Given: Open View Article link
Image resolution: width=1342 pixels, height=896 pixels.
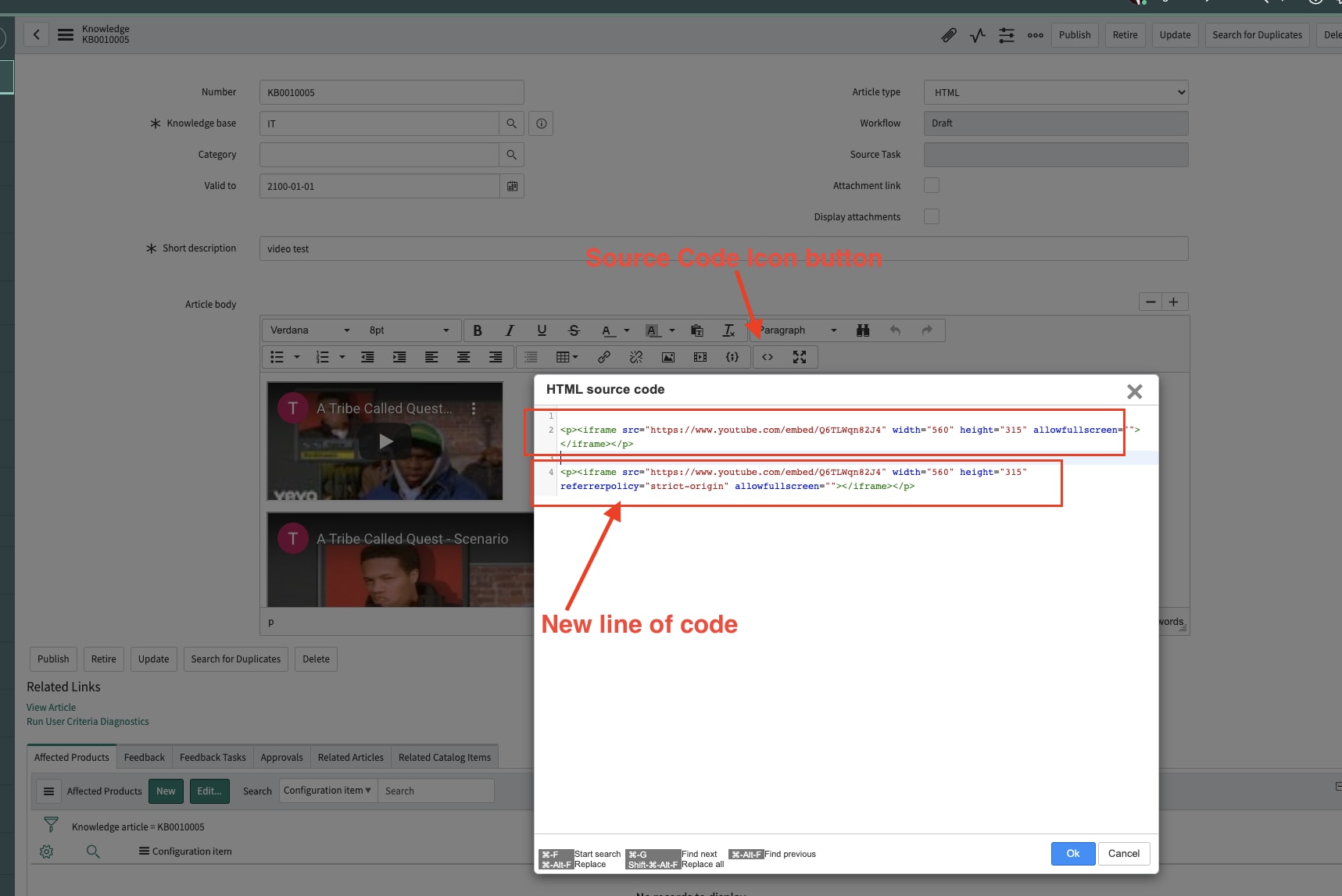Looking at the screenshot, I should pyautogui.click(x=50, y=707).
